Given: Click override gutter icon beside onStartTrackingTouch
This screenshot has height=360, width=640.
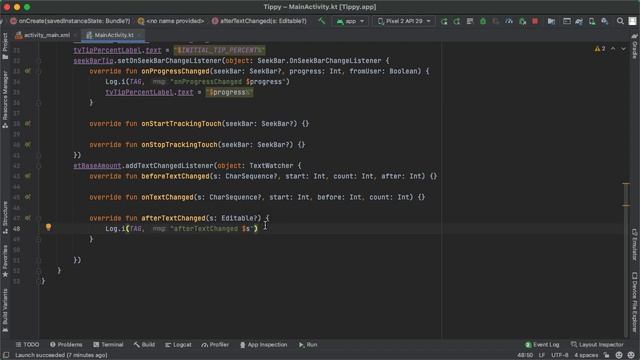Looking at the screenshot, I should tap(27, 123).
